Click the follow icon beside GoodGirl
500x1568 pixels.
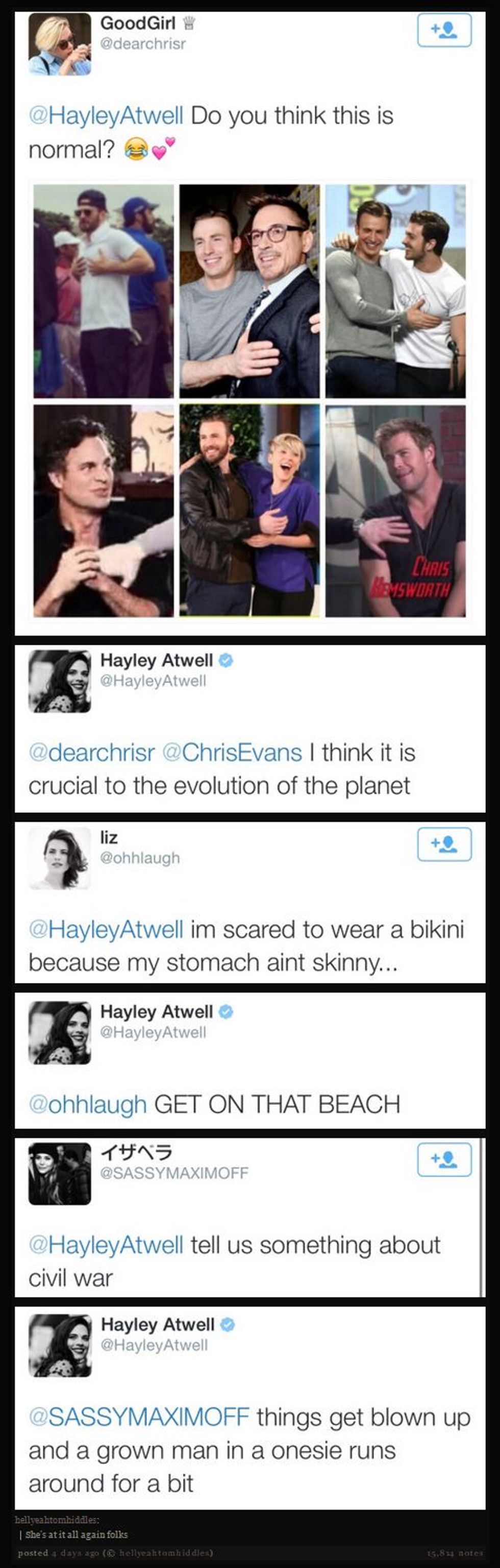pyautogui.click(x=444, y=31)
